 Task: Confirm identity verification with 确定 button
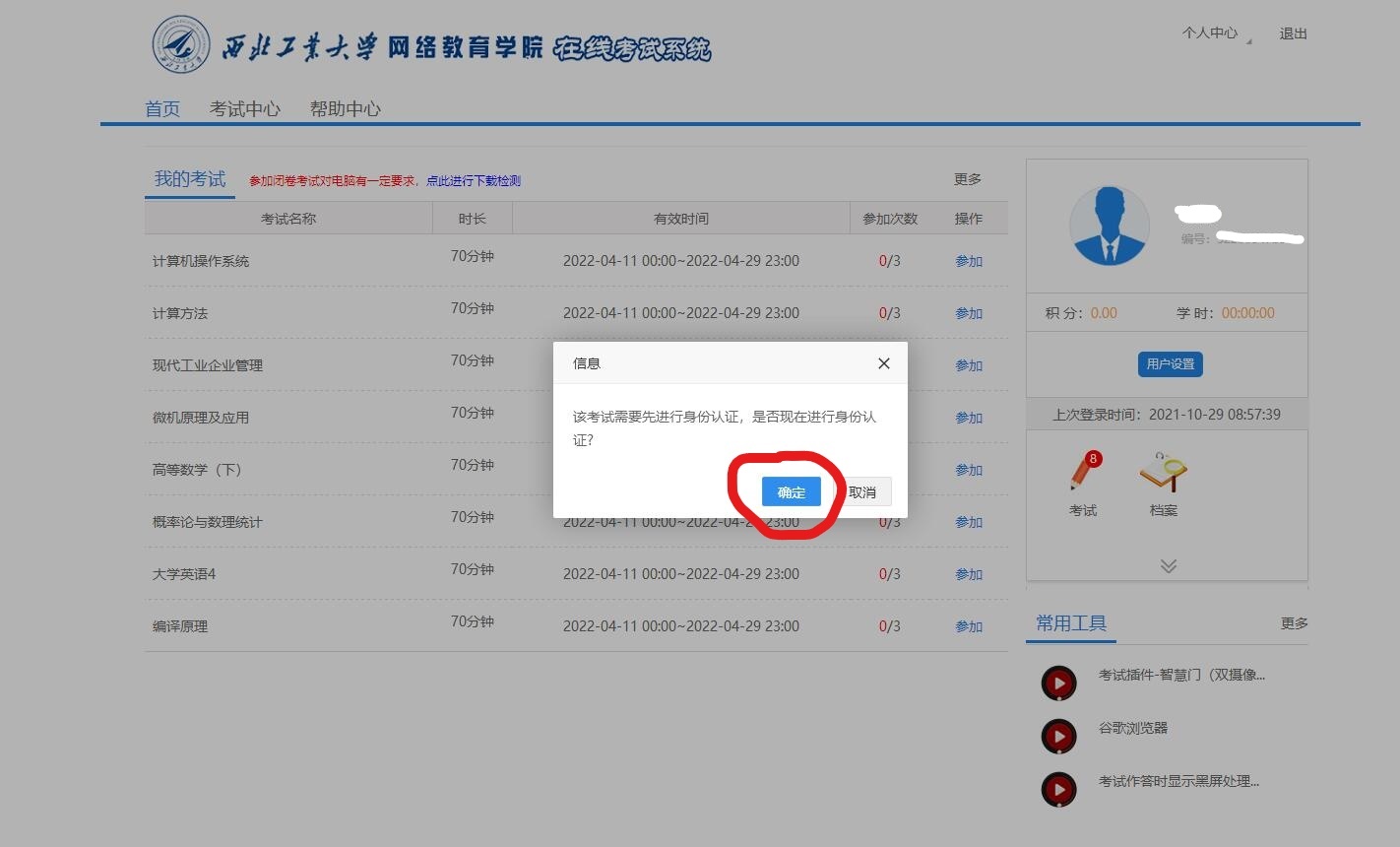(x=790, y=491)
